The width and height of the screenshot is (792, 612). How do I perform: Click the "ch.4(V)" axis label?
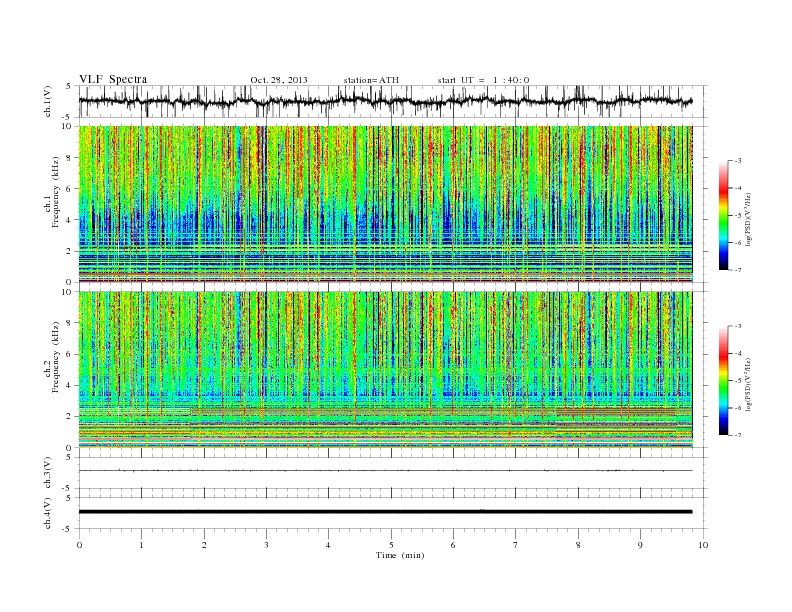coord(48,513)
